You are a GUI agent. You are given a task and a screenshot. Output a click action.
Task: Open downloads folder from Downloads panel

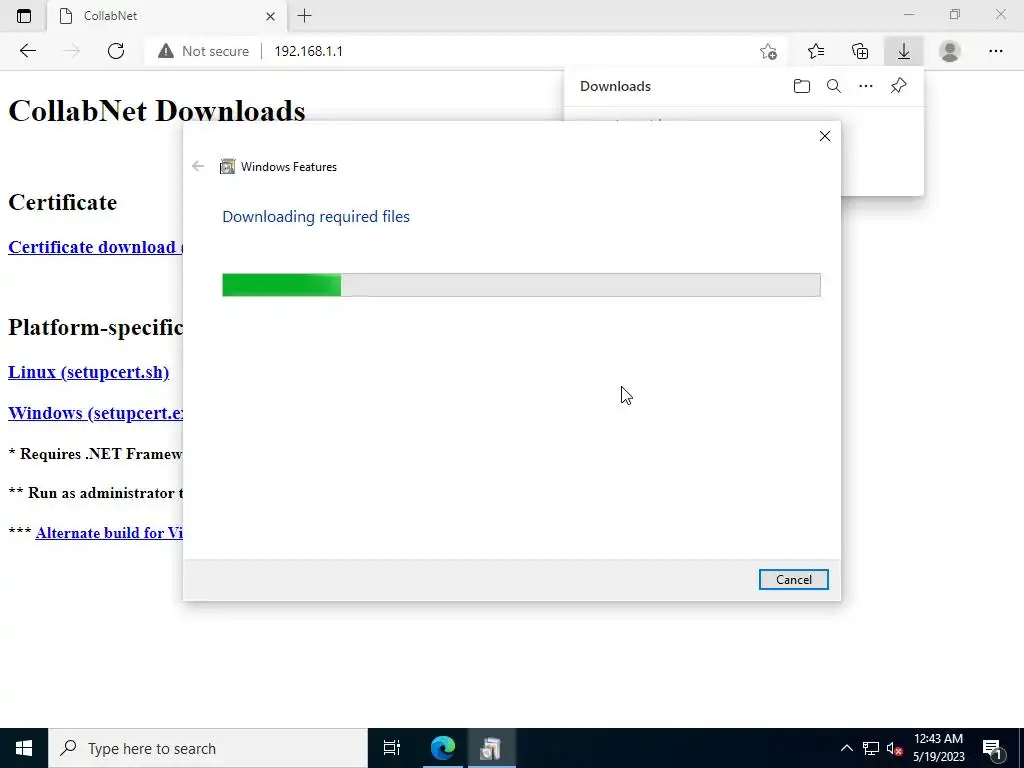click(x=801, y=86)
